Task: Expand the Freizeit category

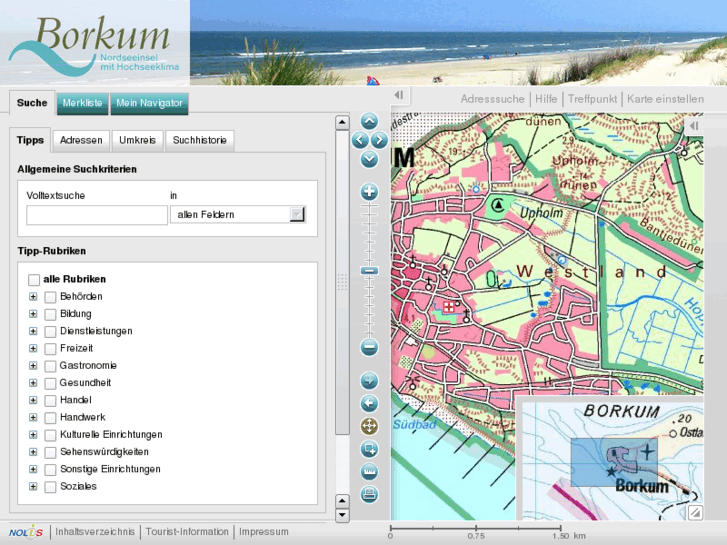Action: pyautogui.click(x=33, y=348)
